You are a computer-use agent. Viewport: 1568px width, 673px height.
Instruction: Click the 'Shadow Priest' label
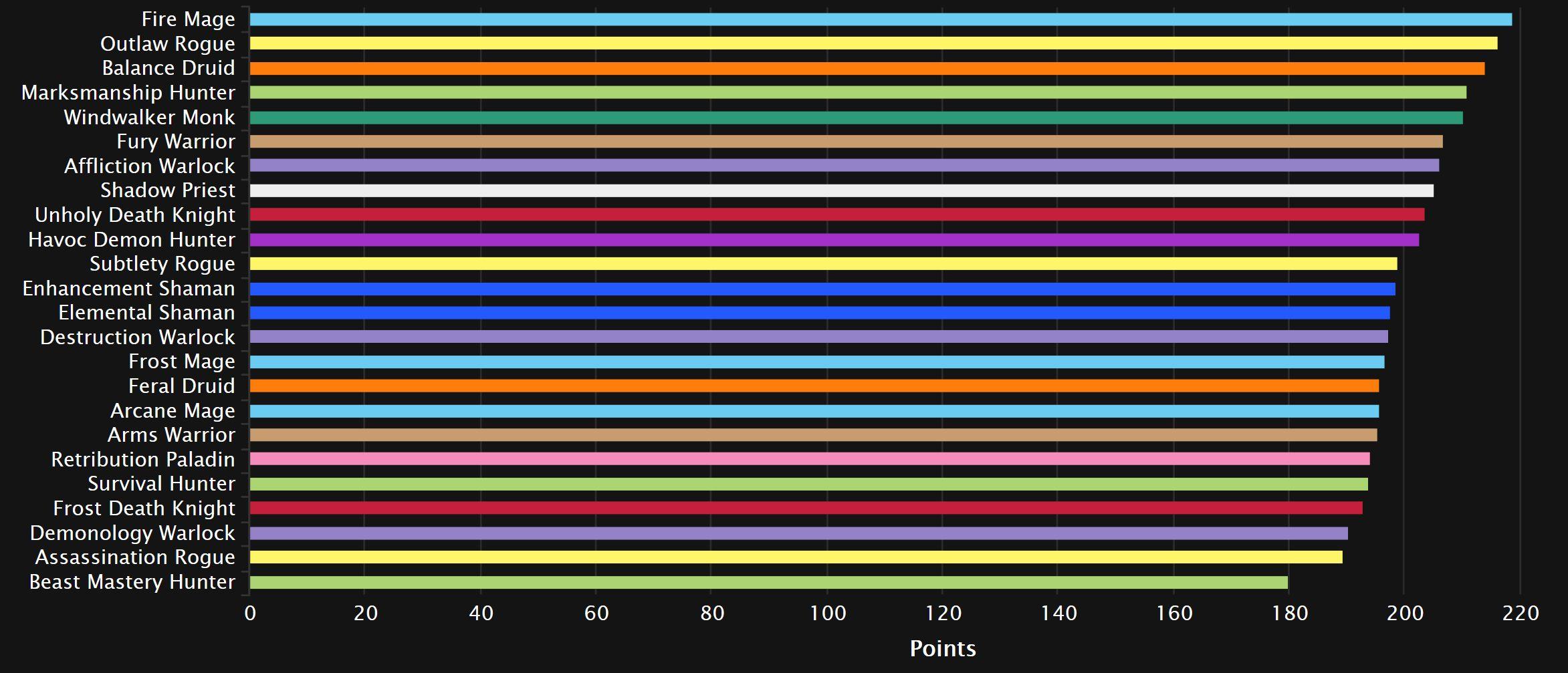point(168,190)
